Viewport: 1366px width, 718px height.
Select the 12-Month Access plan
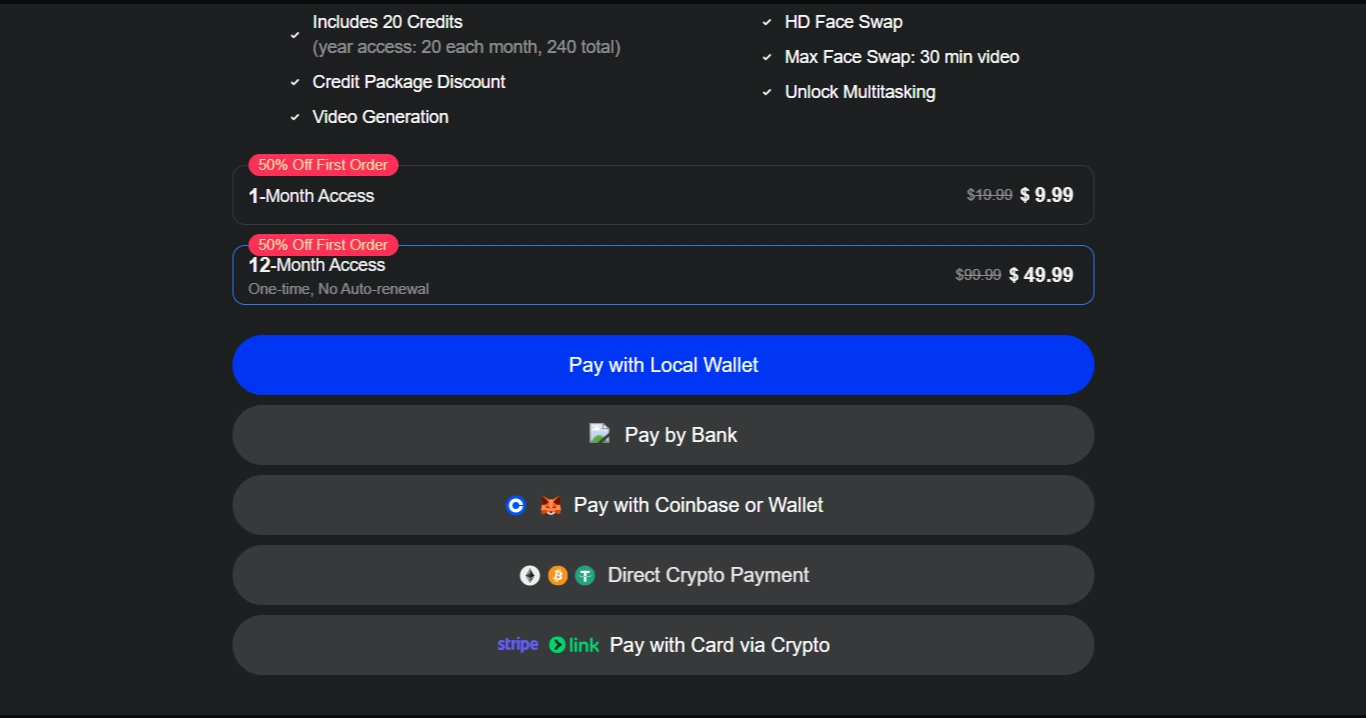pos(663,274)
